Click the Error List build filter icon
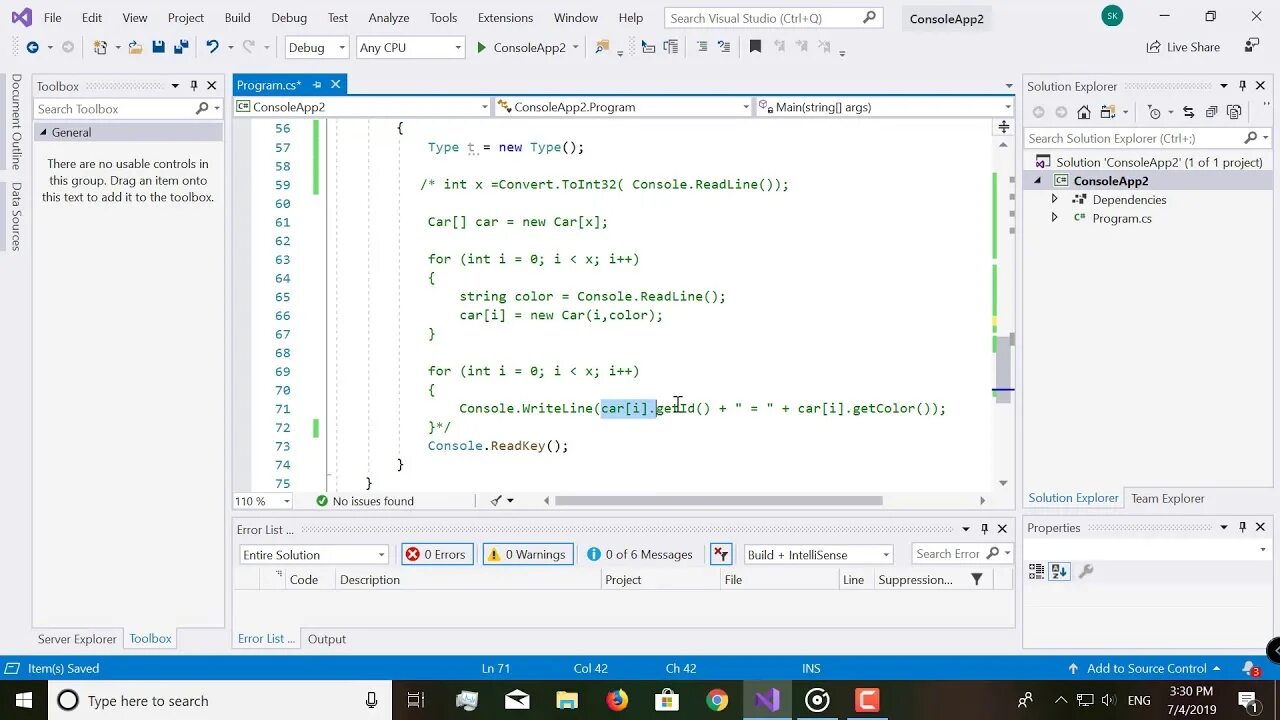The width and height of the screenshot is (1280, 720). click(721, 554)
